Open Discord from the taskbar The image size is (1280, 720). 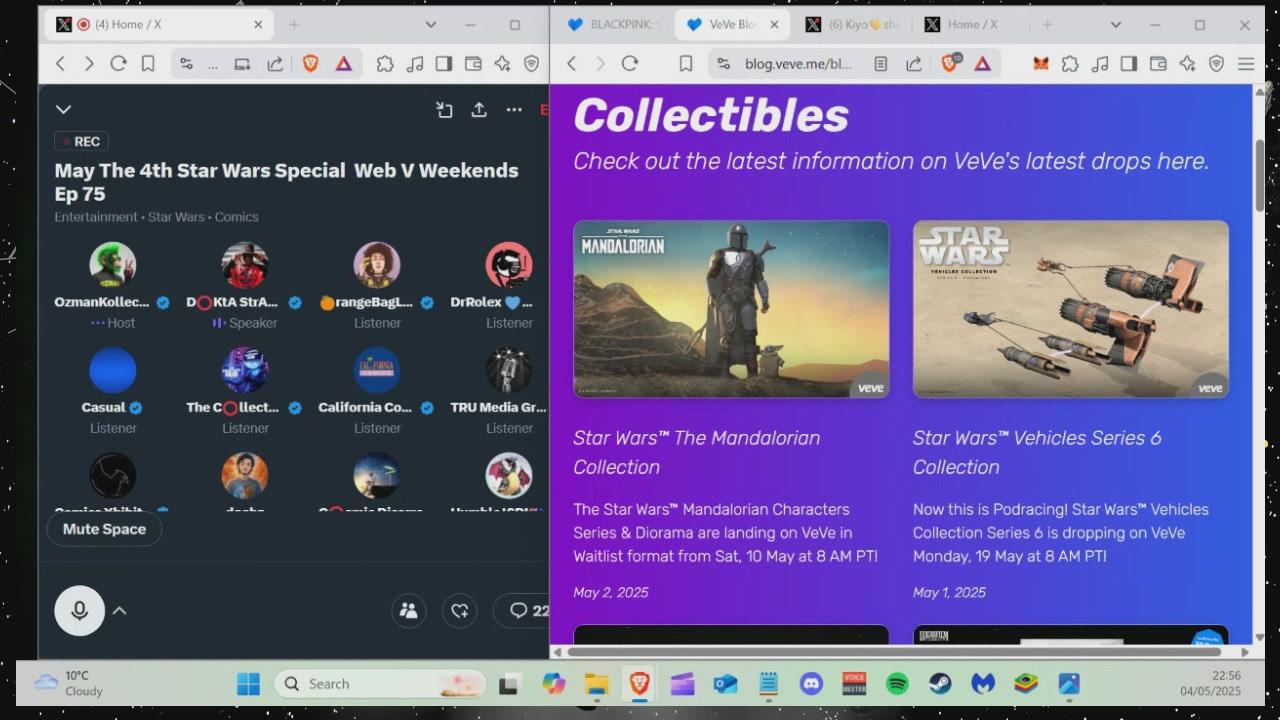click(811, 684)
